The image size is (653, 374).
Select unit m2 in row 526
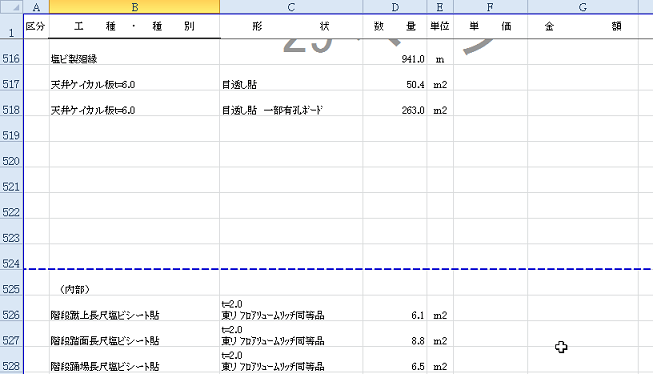point(440,308)
